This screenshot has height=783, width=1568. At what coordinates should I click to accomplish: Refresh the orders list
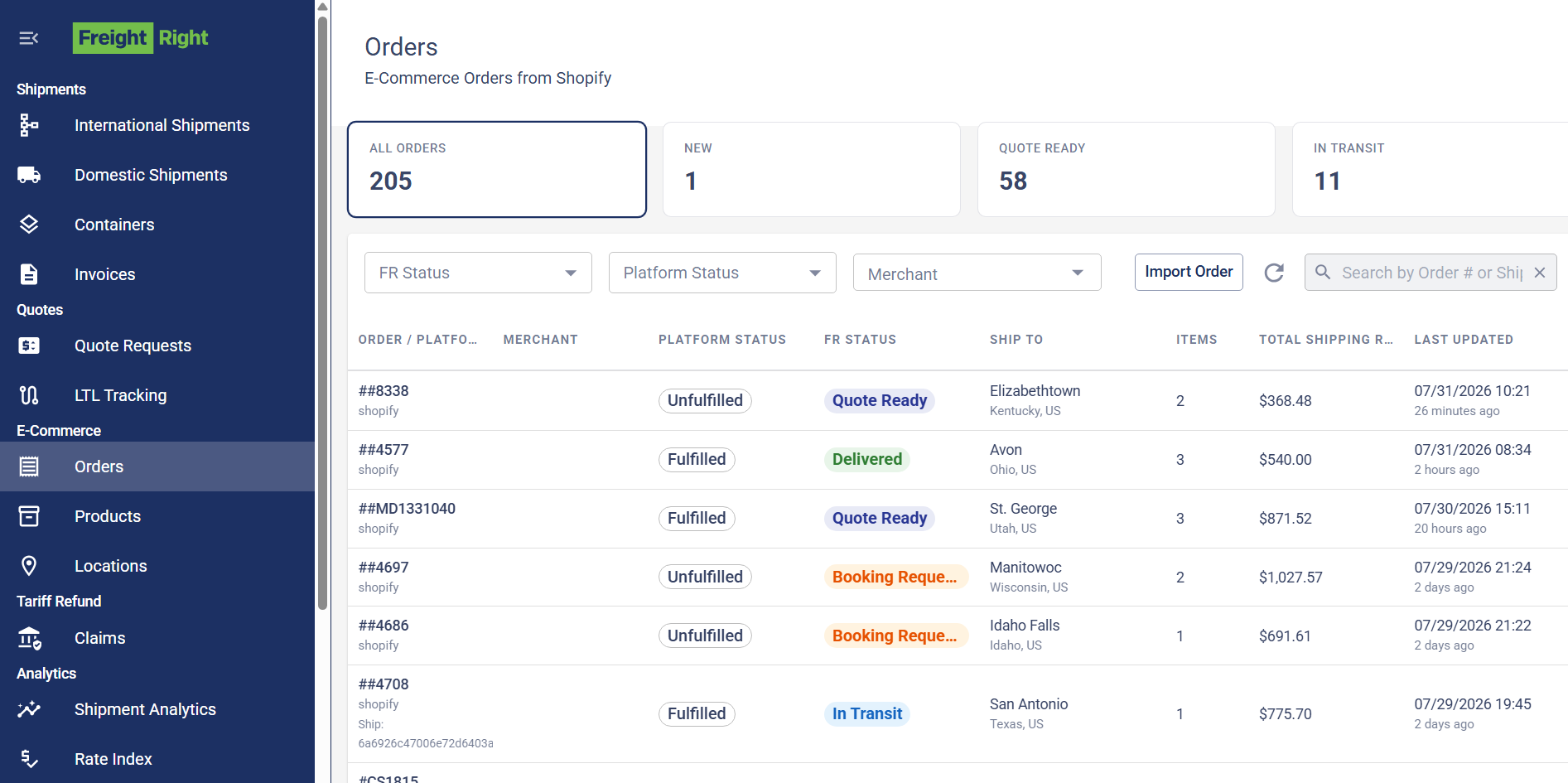click(1274, 273)
